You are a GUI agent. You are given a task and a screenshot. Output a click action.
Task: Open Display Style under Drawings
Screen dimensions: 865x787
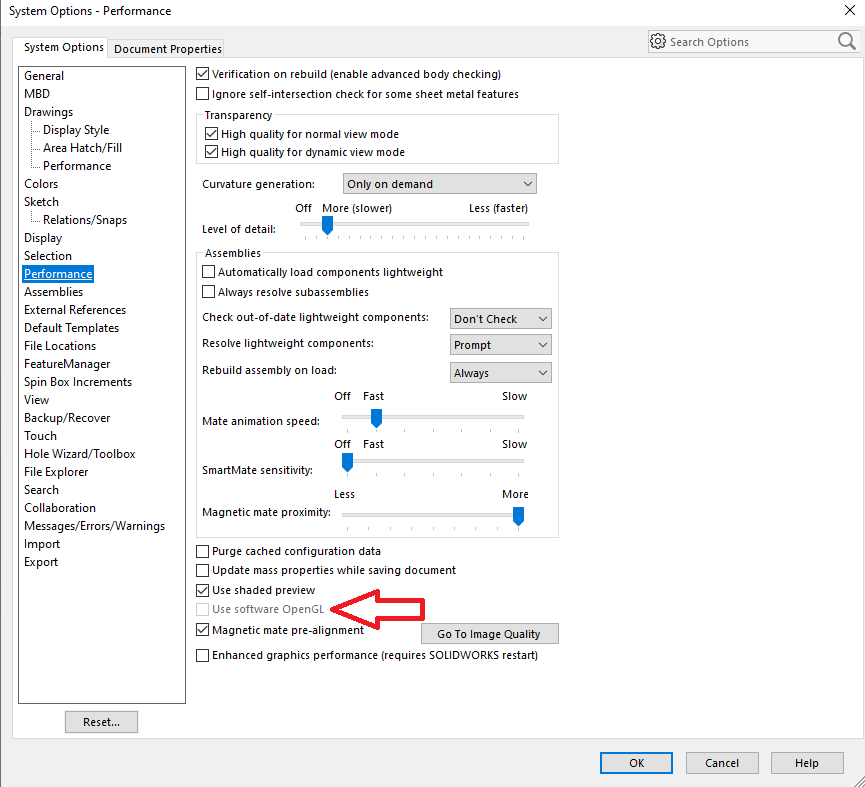(x=76, y=130)
